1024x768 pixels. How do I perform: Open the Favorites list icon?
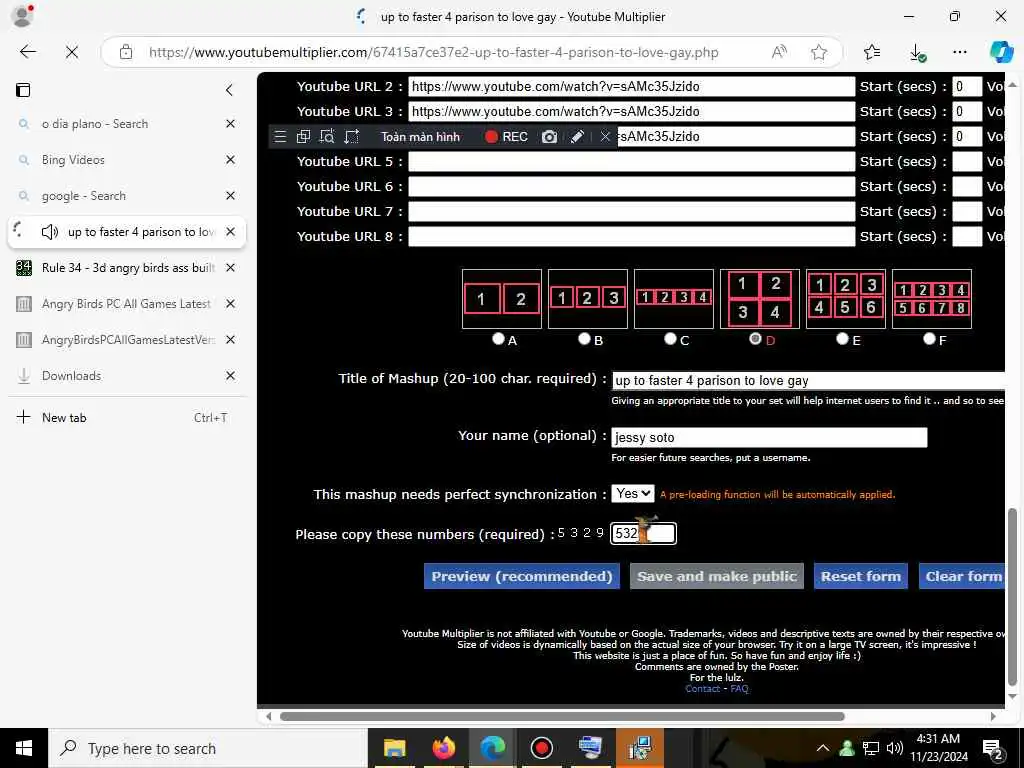(872, 52)
